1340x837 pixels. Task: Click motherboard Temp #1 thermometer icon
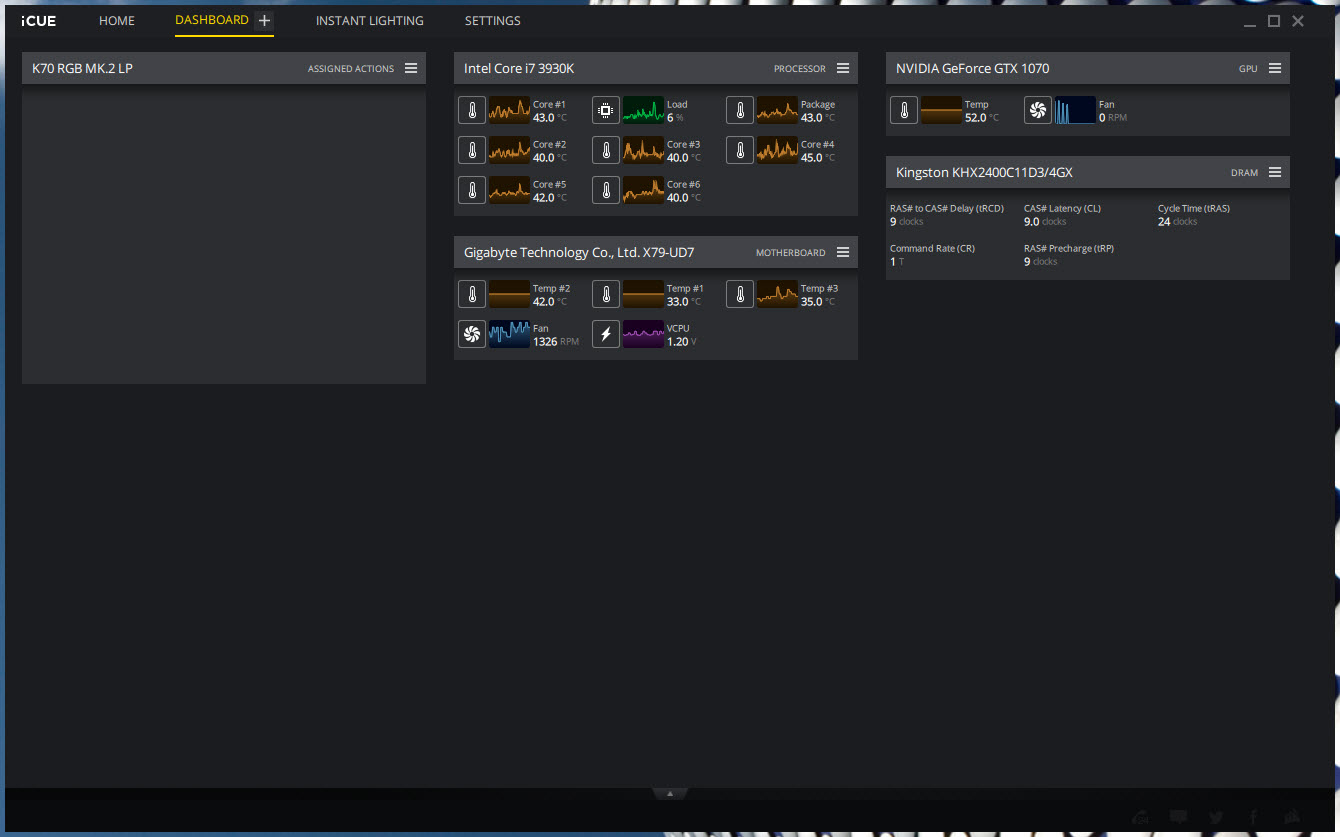(x=606, y=294)
